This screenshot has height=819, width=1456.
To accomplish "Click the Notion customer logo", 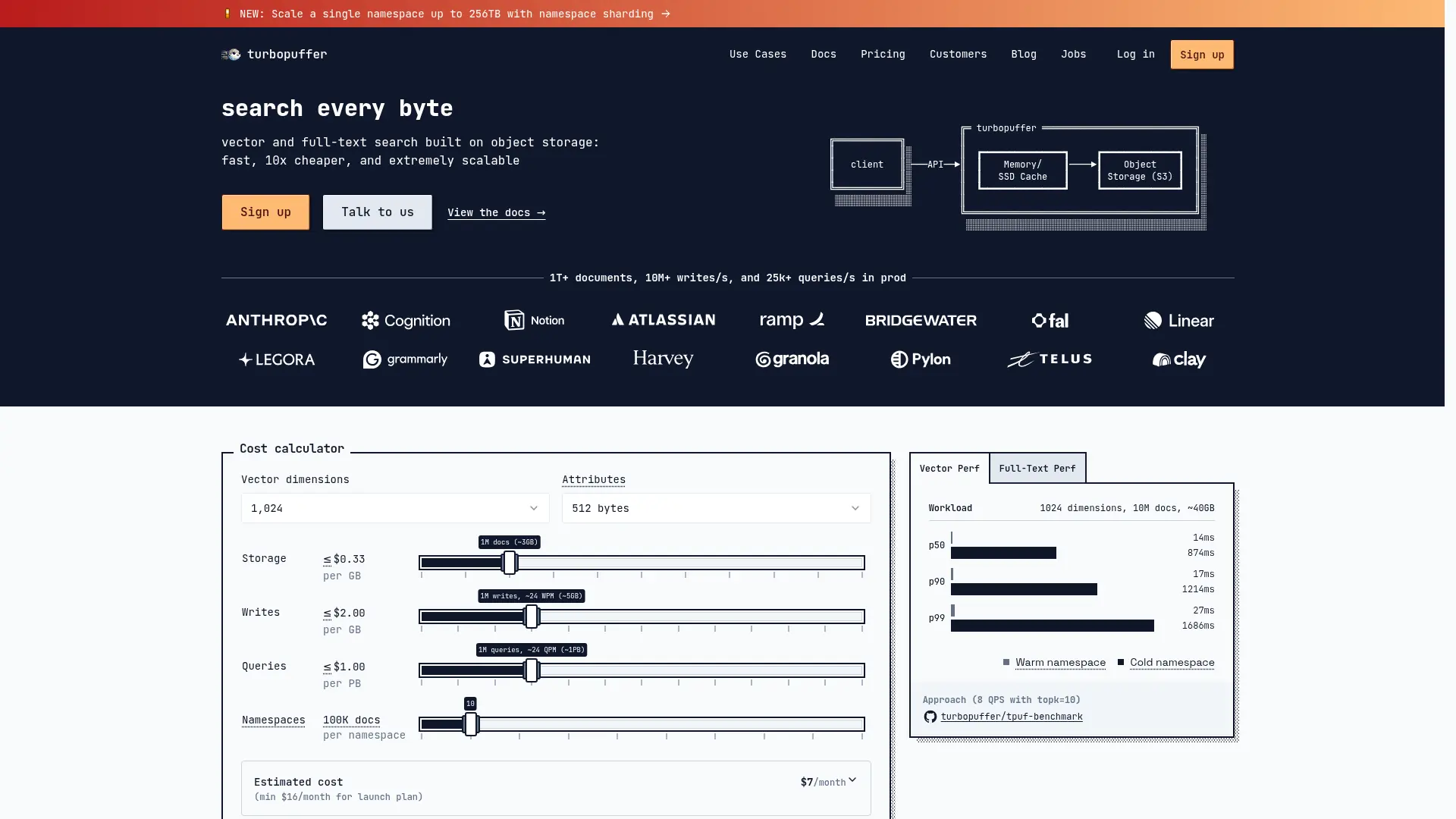I will [x=535, y=320].
